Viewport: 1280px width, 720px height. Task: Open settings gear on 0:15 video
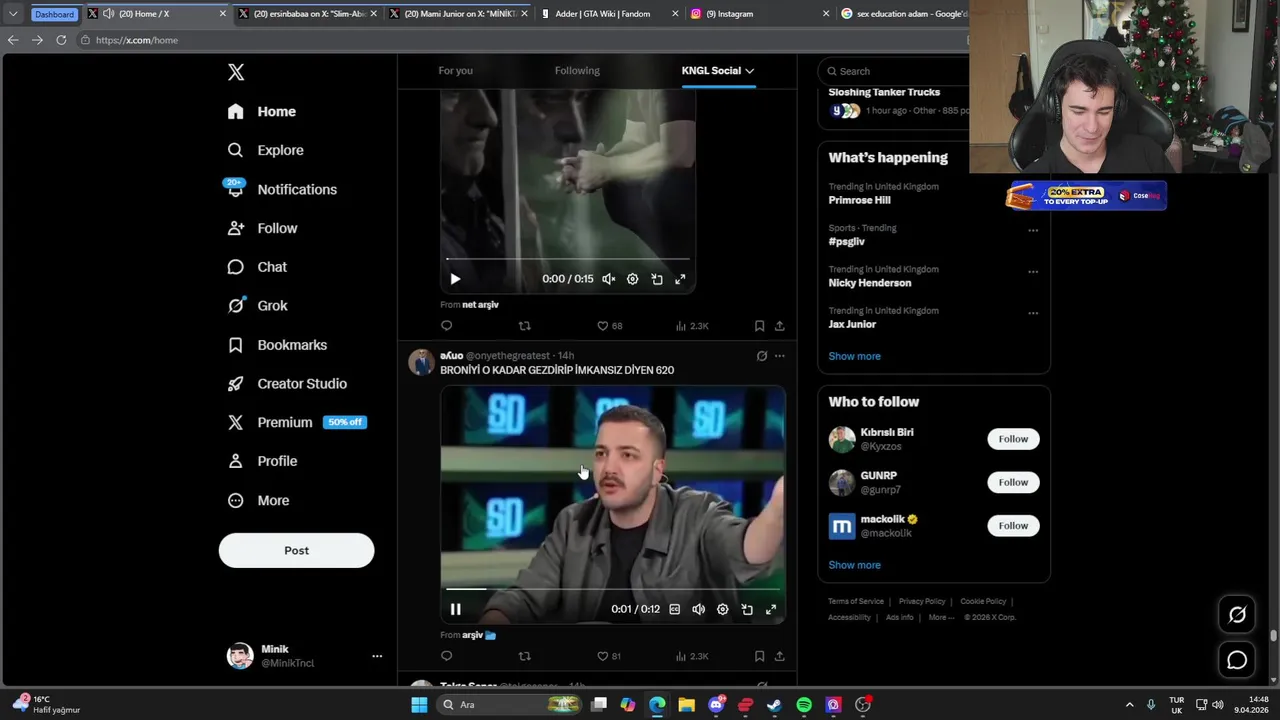click(x=632, y=279)
